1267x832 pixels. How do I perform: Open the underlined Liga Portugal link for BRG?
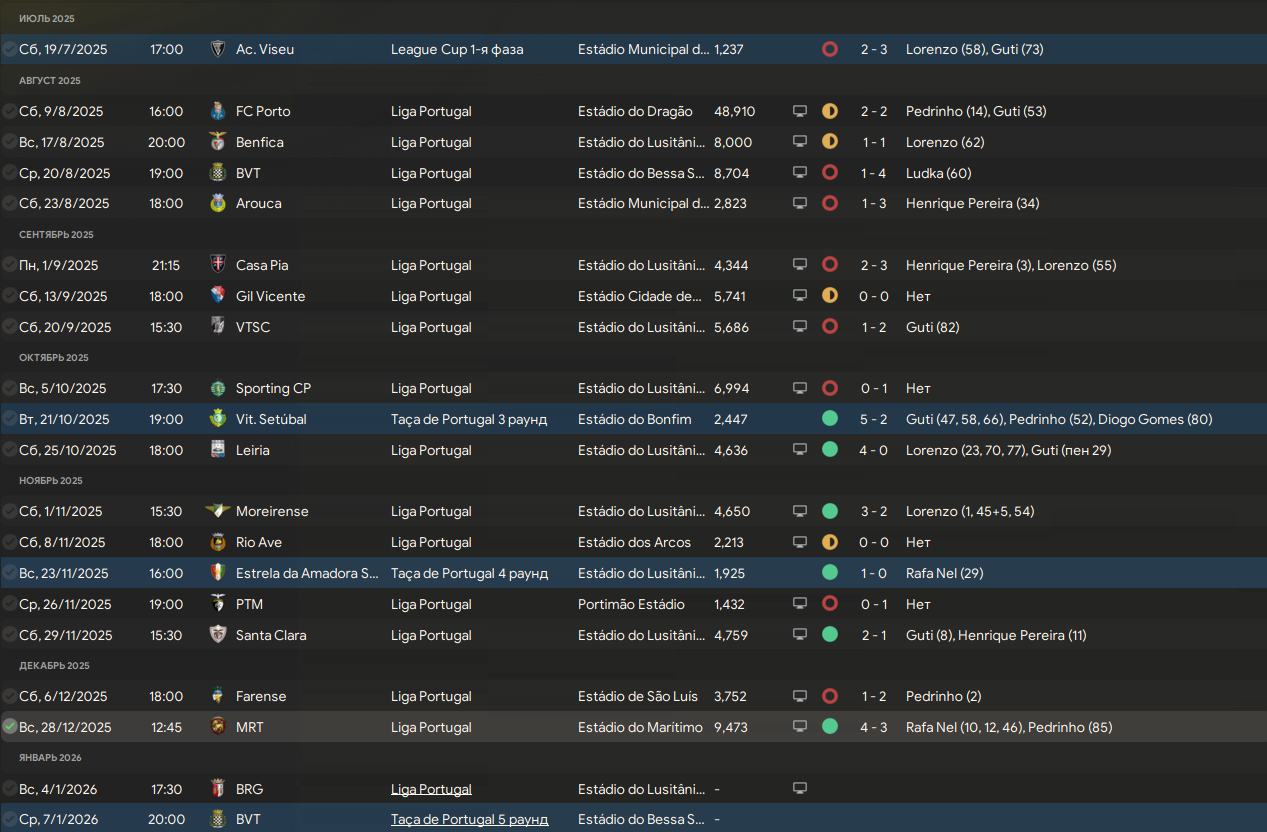pyautogui.click(x=431, y=789)
